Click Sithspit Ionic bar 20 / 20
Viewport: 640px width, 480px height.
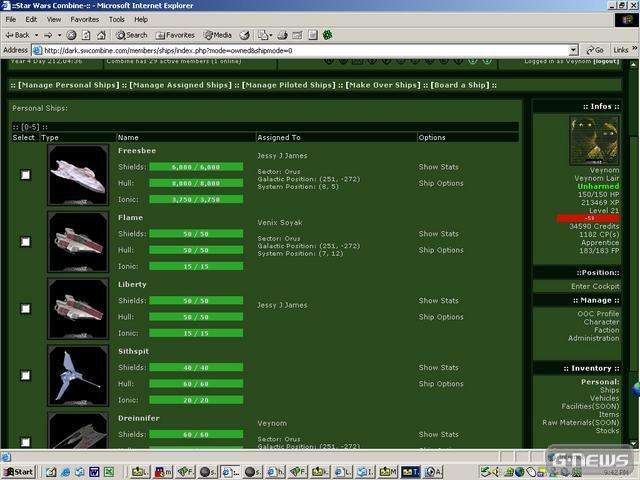pos(196,400)
